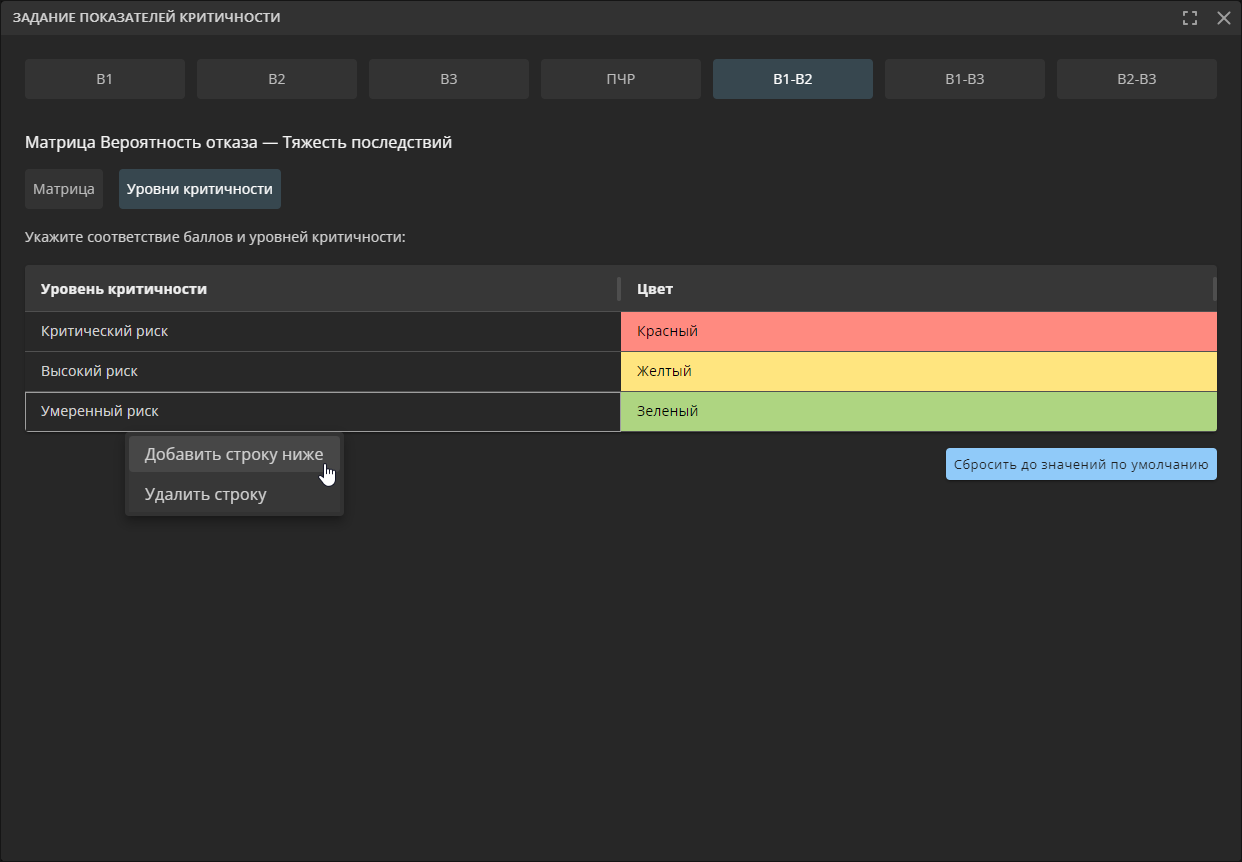The height and width of the screenshot is (862, 1242).
Task: Choose Добавить строку ниже from context menu
Action: click(234, 454)
